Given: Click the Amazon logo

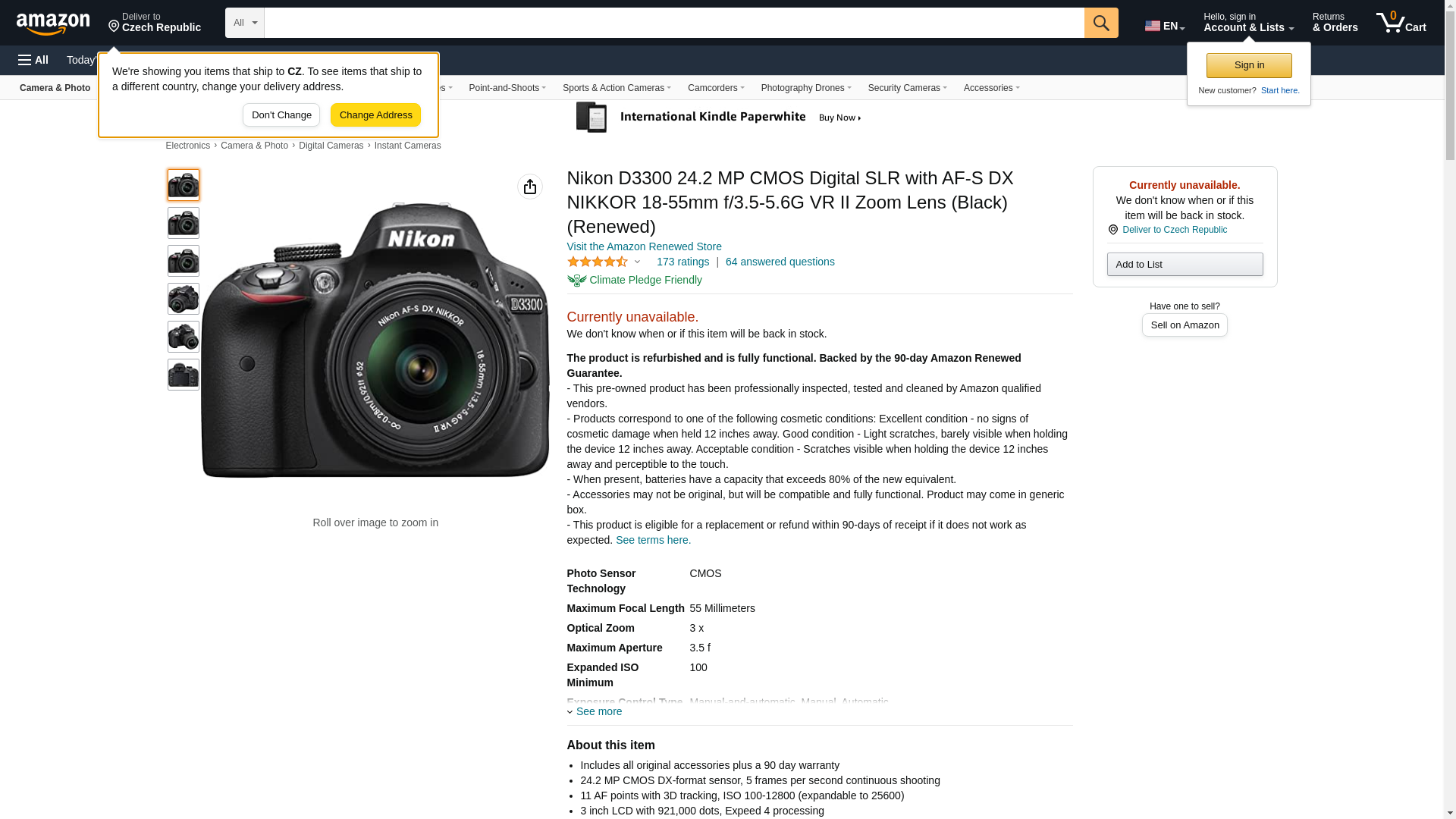Looking at the screenshot, I should (53, 24).
